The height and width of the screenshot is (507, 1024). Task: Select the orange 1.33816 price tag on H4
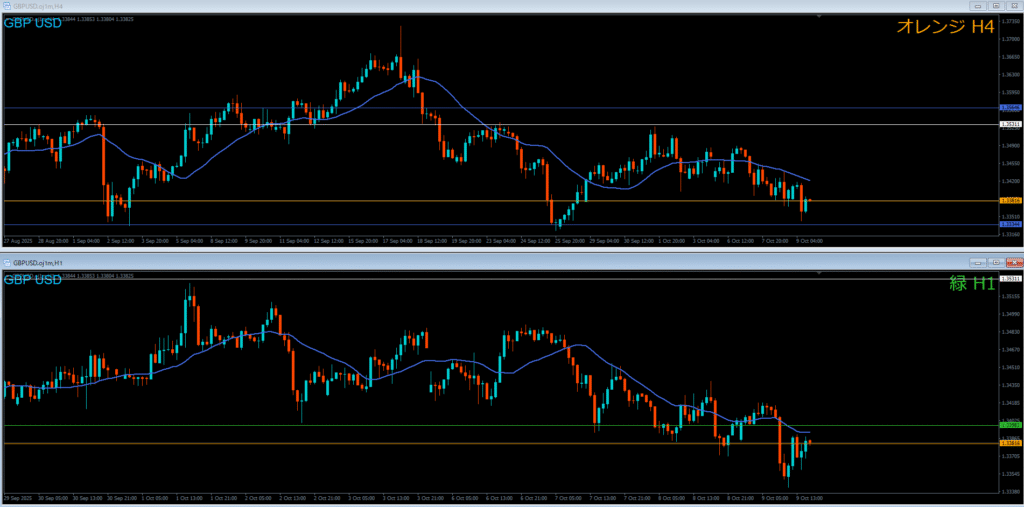tap(1010, 201)
